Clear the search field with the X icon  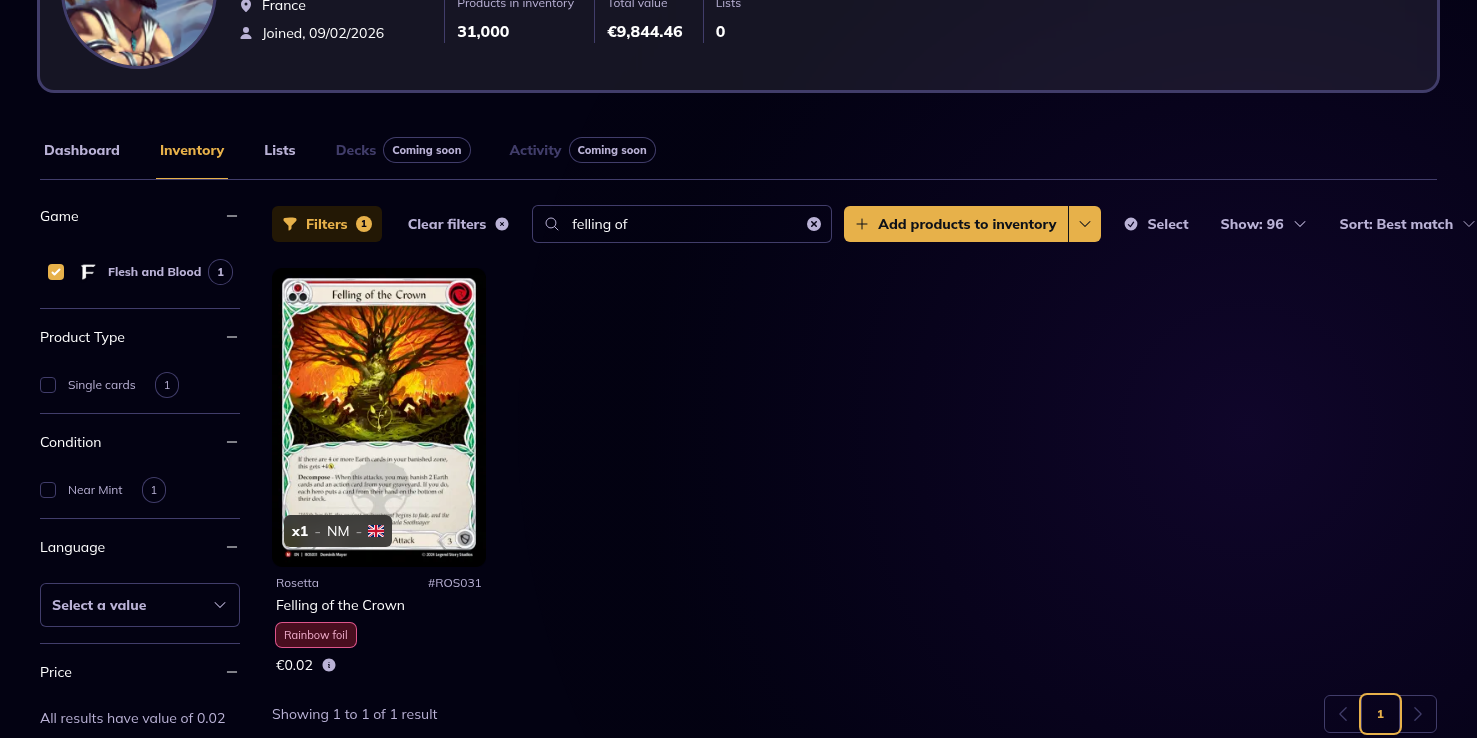(813, 224)
